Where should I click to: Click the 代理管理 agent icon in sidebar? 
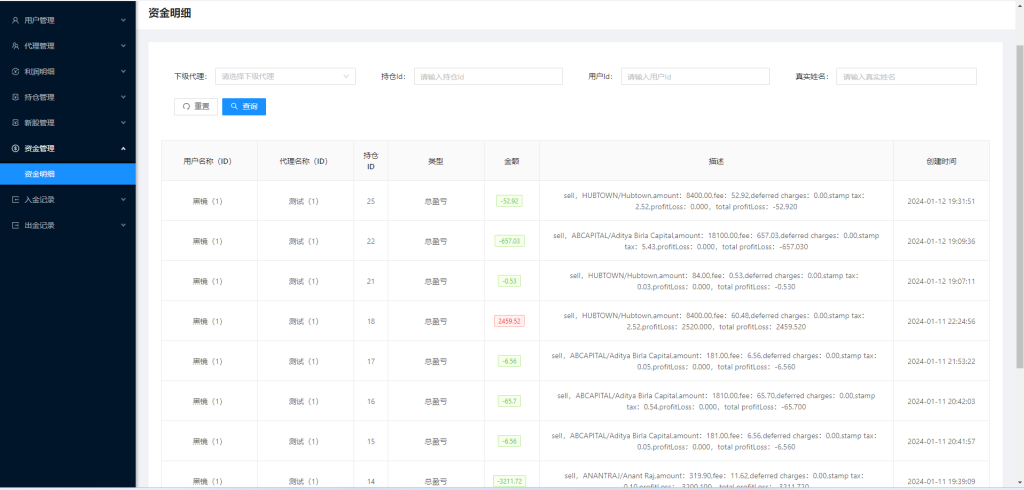15,46
